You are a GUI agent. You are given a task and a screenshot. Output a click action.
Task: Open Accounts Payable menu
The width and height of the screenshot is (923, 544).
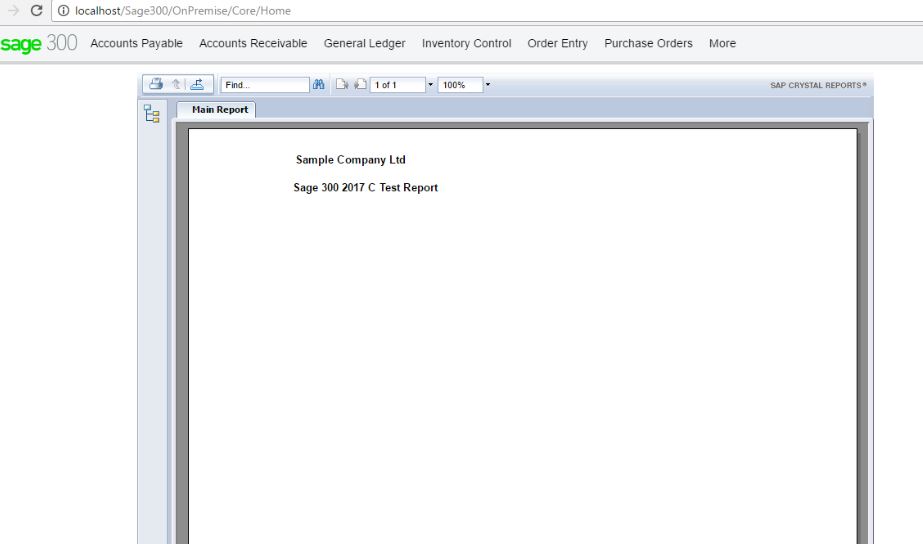[x=137, y=44]
